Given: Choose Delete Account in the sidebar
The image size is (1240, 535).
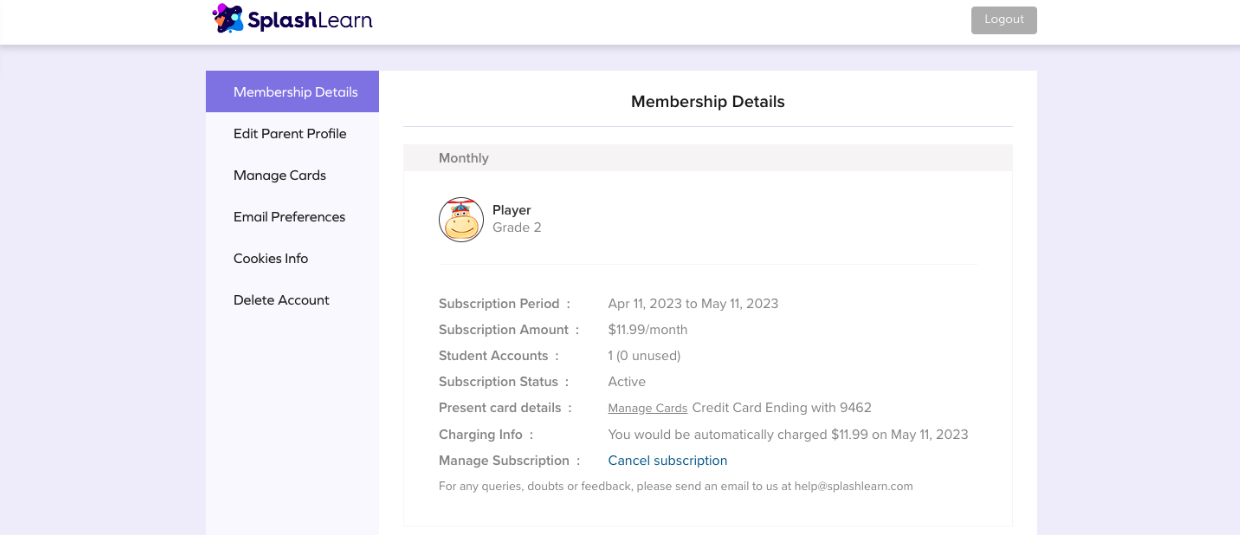Looking at the screenshot, I should click(x=281, y=300).
